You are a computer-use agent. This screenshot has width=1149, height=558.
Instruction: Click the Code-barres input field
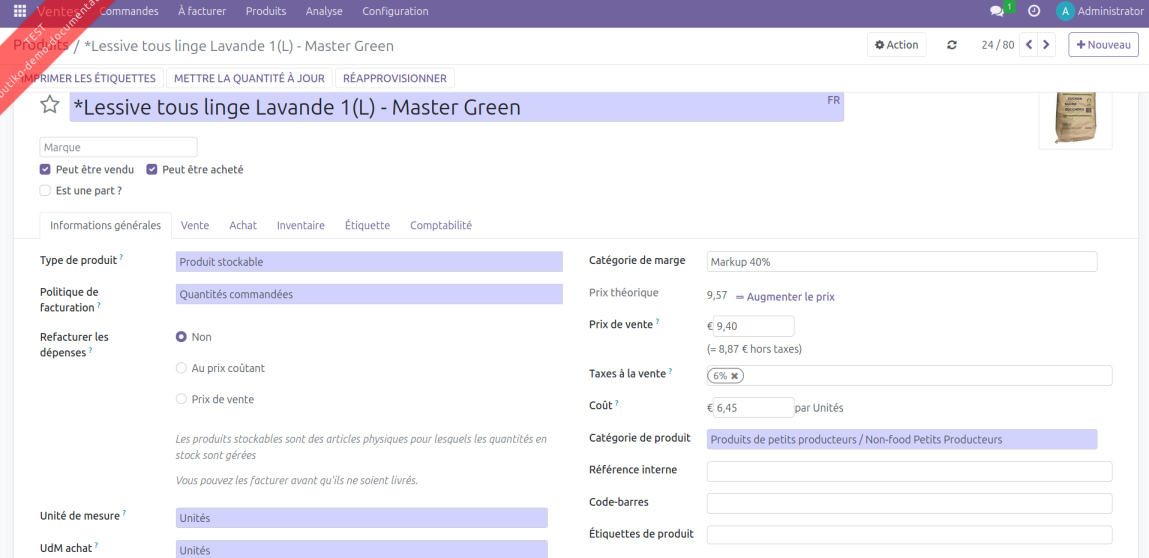click(909, 503)
